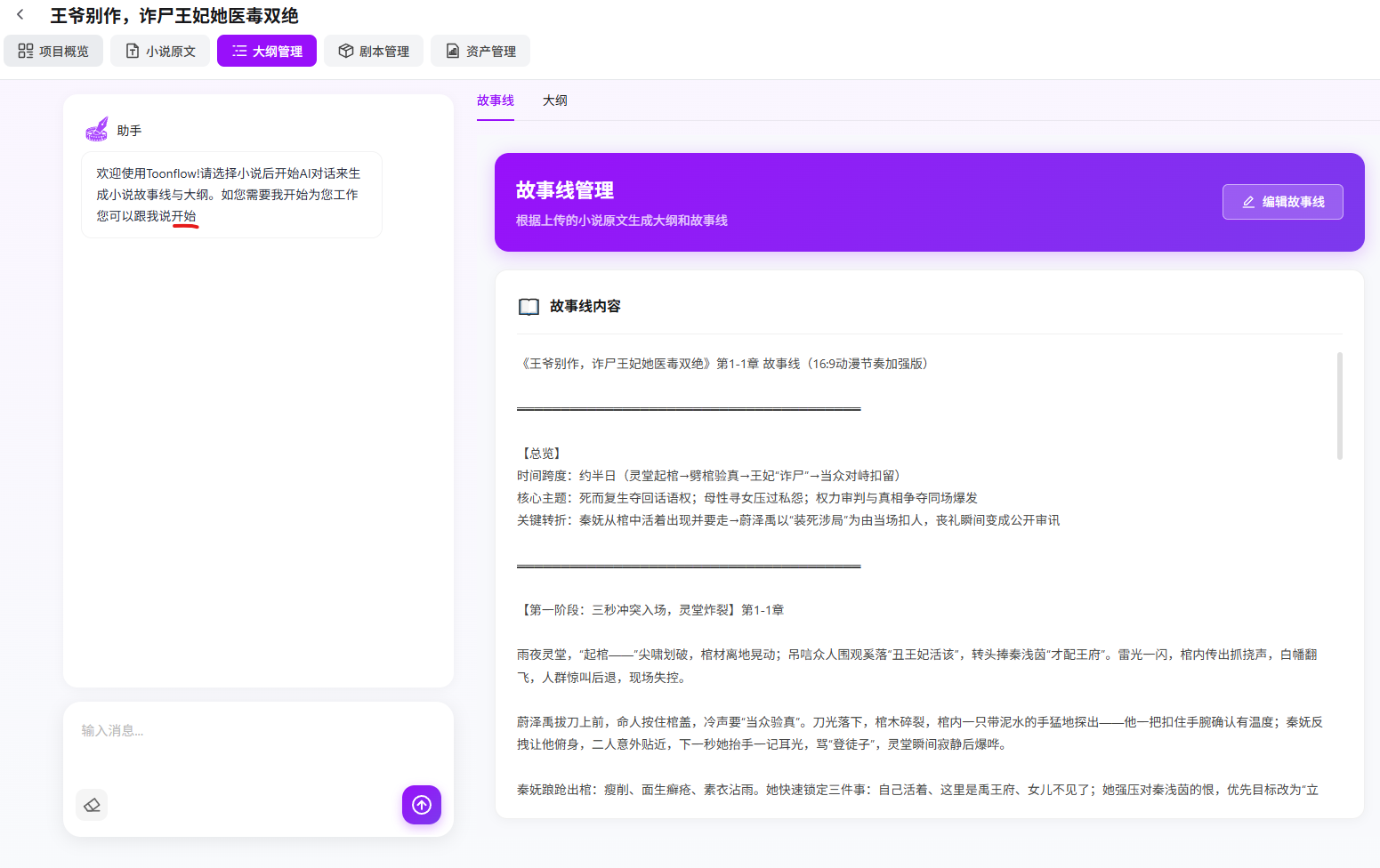Image resolution: width=1380 pixels, height=868 pixels.
Task: Select the 故事线 tab
Action: [x=495, y=100]
